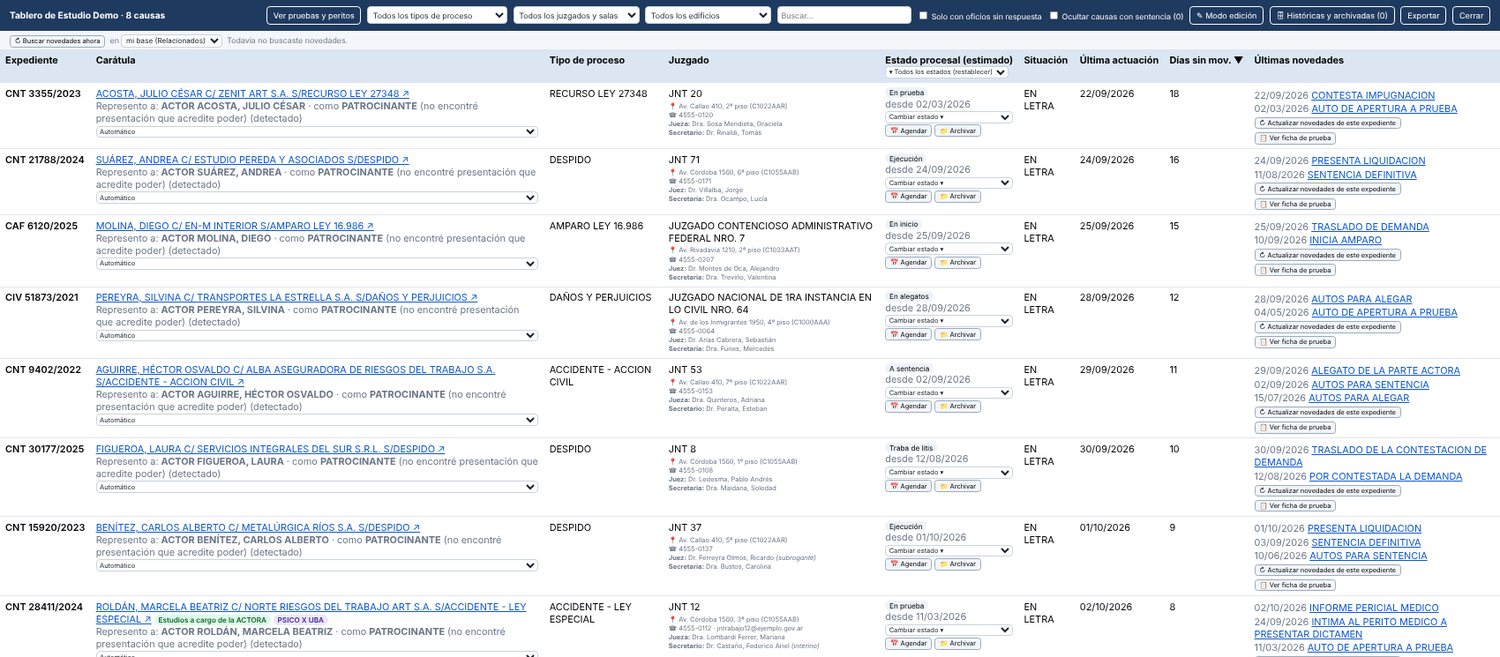Refresh novedades for expediente CNT 3355/2023
1500x657 pixels.
click(x=1327, y=123)
